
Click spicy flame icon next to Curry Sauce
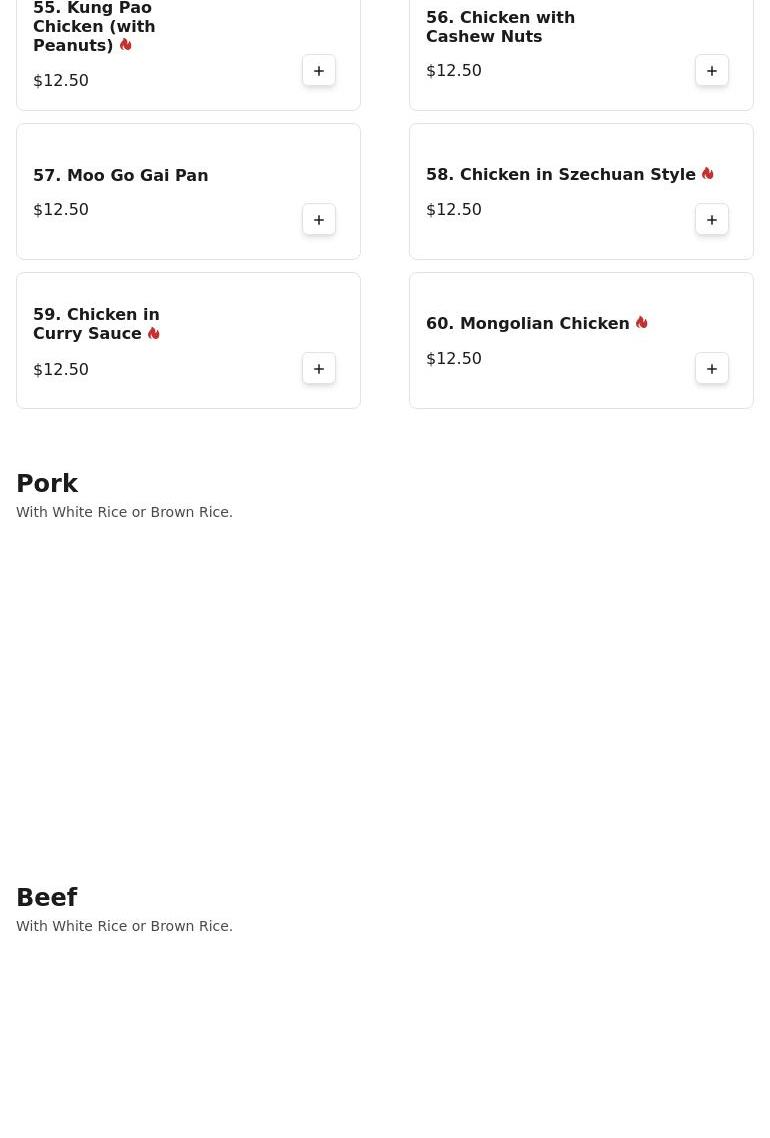click(154, 334)
